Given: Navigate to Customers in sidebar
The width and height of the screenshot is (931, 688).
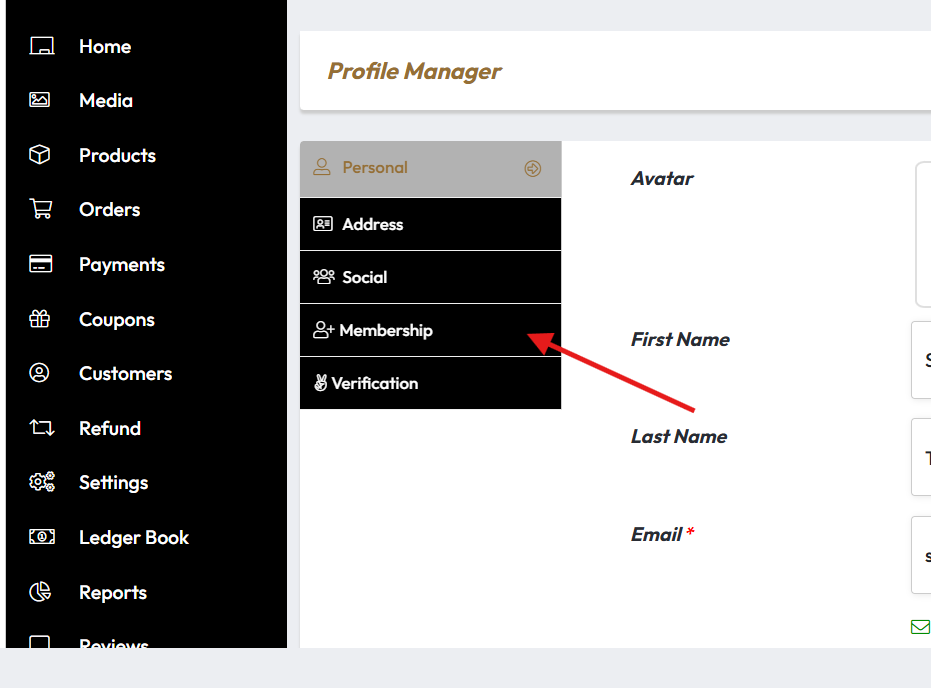Looking at the screenshot, I should (125, 373).
